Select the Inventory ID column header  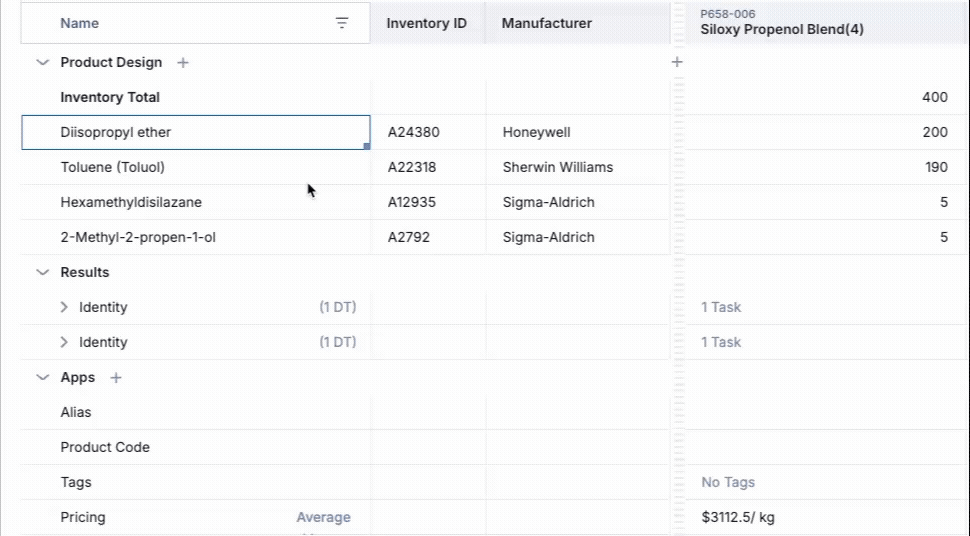[426, 23]
